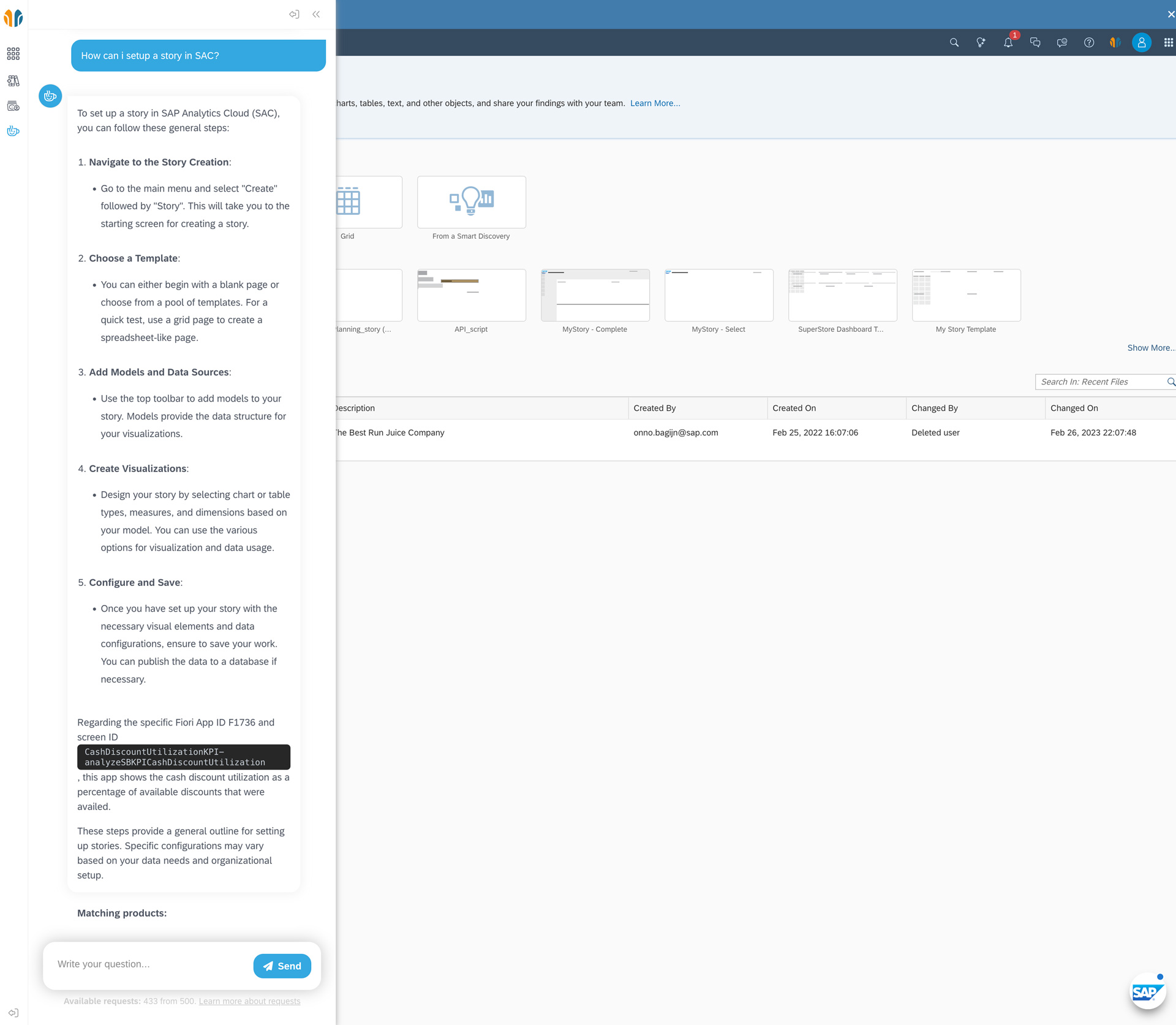Viewport: 1176px width, 1025px height.
Task: Click the search magnifier in header
Action: (x=954, y=43)
